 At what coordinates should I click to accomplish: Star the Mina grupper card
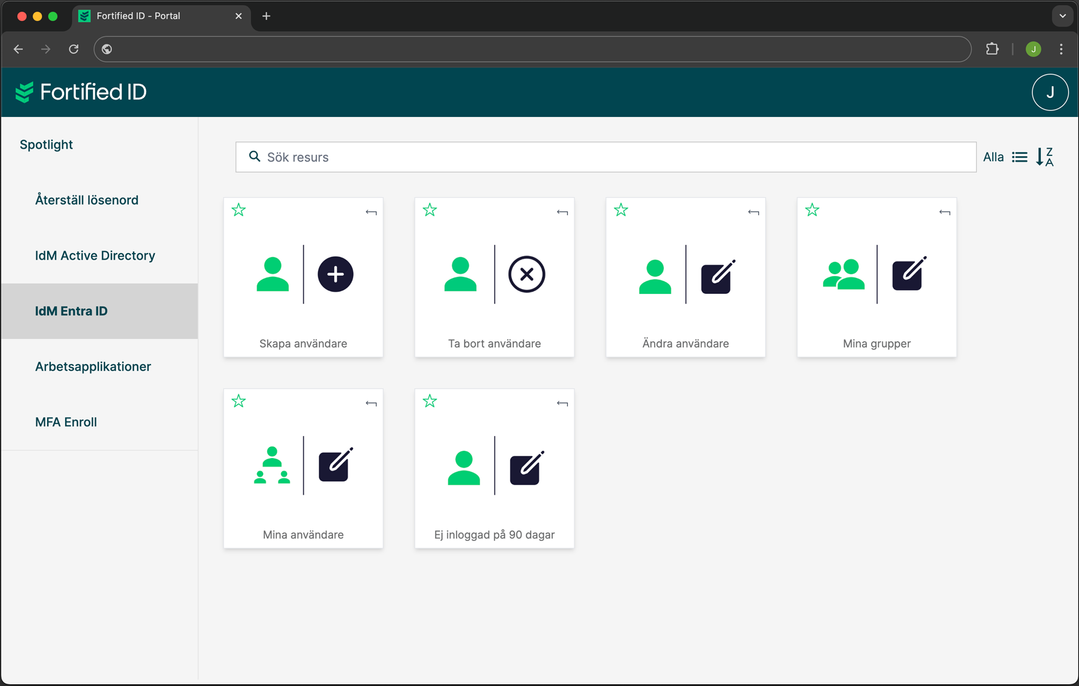[813, 210]
